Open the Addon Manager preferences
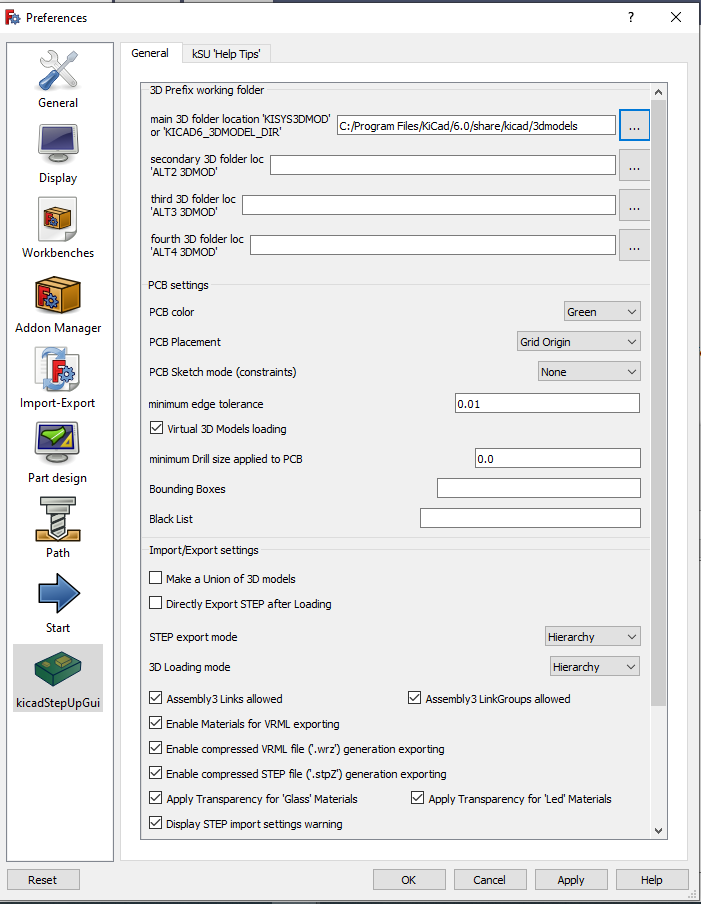701x904 pixels. click(x=58, y=304)
